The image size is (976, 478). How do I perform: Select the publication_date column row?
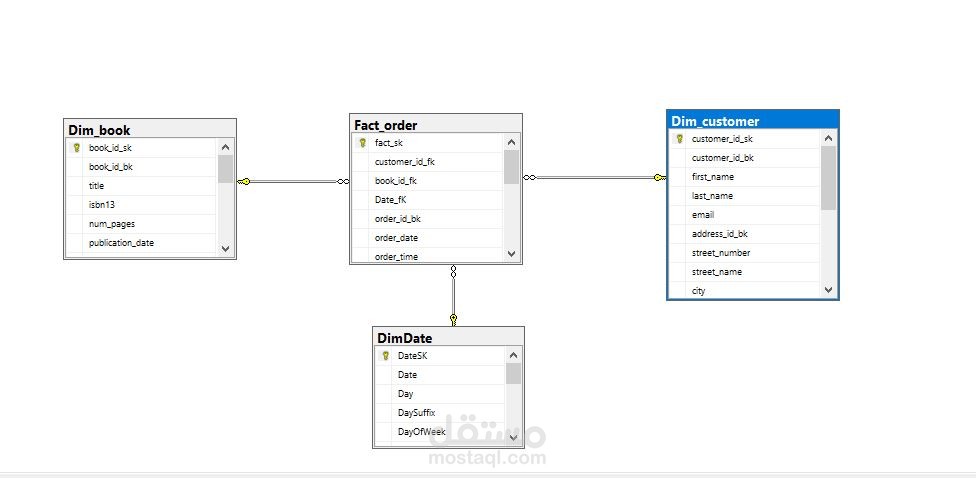point(141,243)
